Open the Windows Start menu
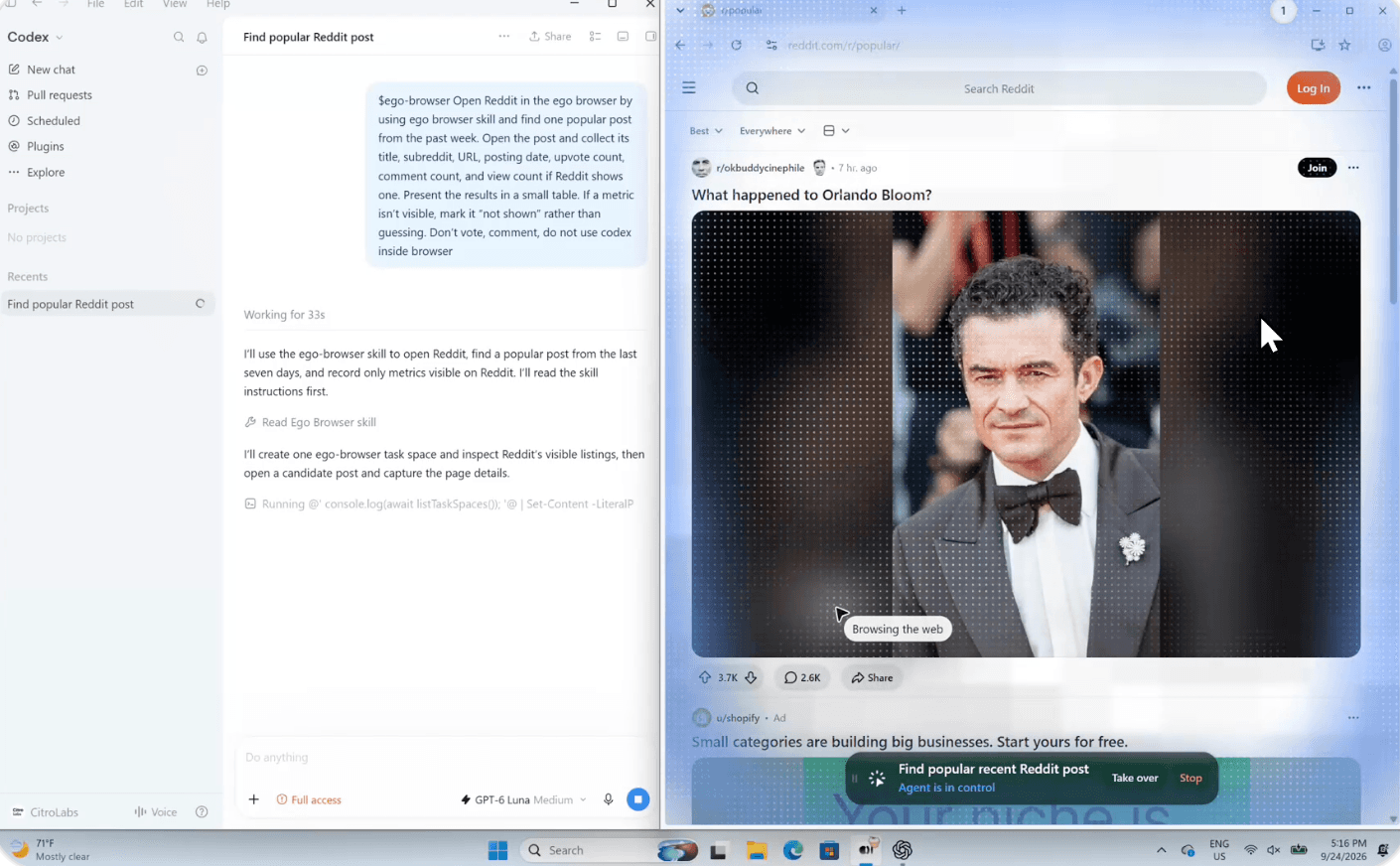Image resolution: width=1400 pixels, height=866 pixels. (497, 850)
